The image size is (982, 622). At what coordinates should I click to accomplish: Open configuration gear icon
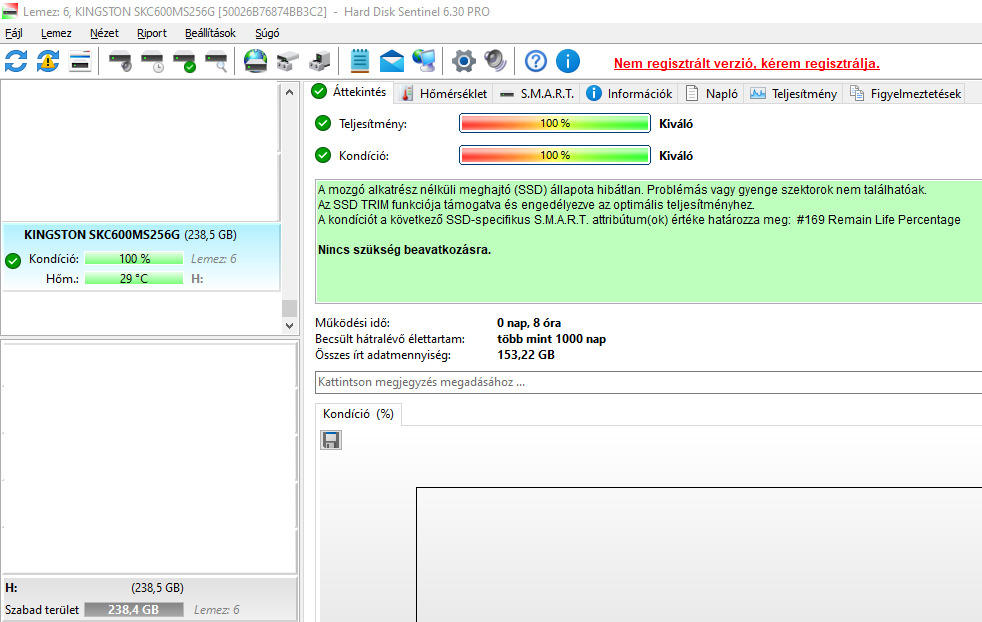463,61
